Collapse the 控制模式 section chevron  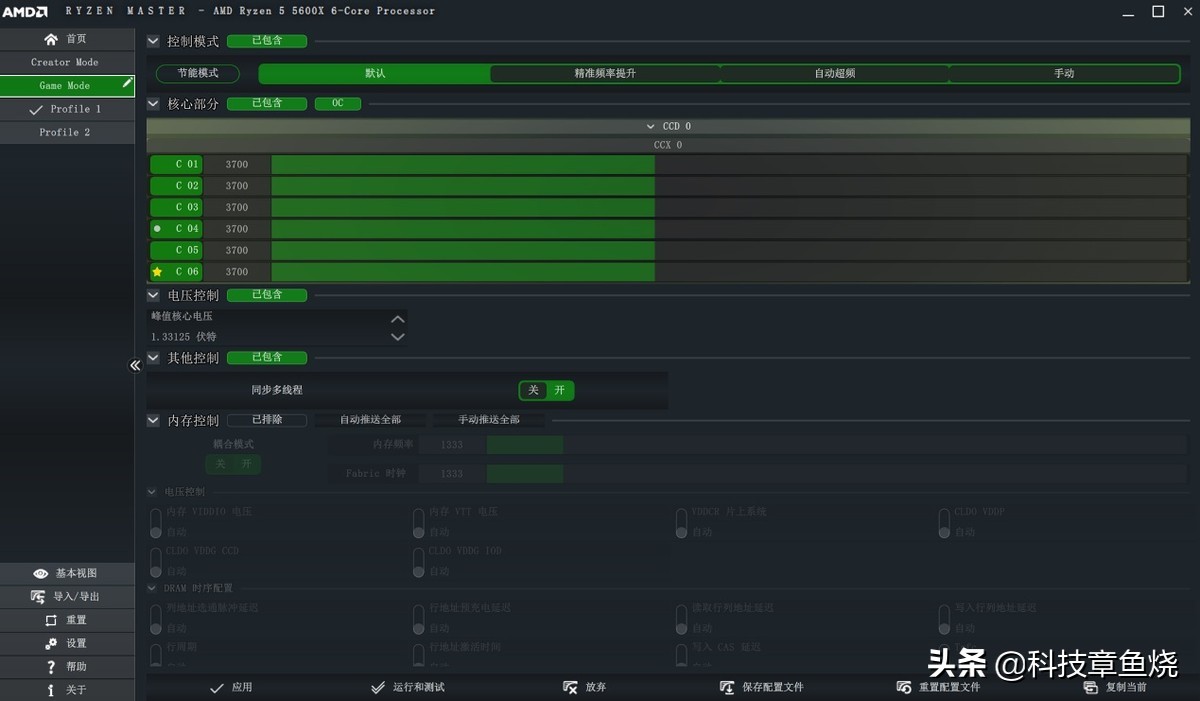[x=153, y=42]
